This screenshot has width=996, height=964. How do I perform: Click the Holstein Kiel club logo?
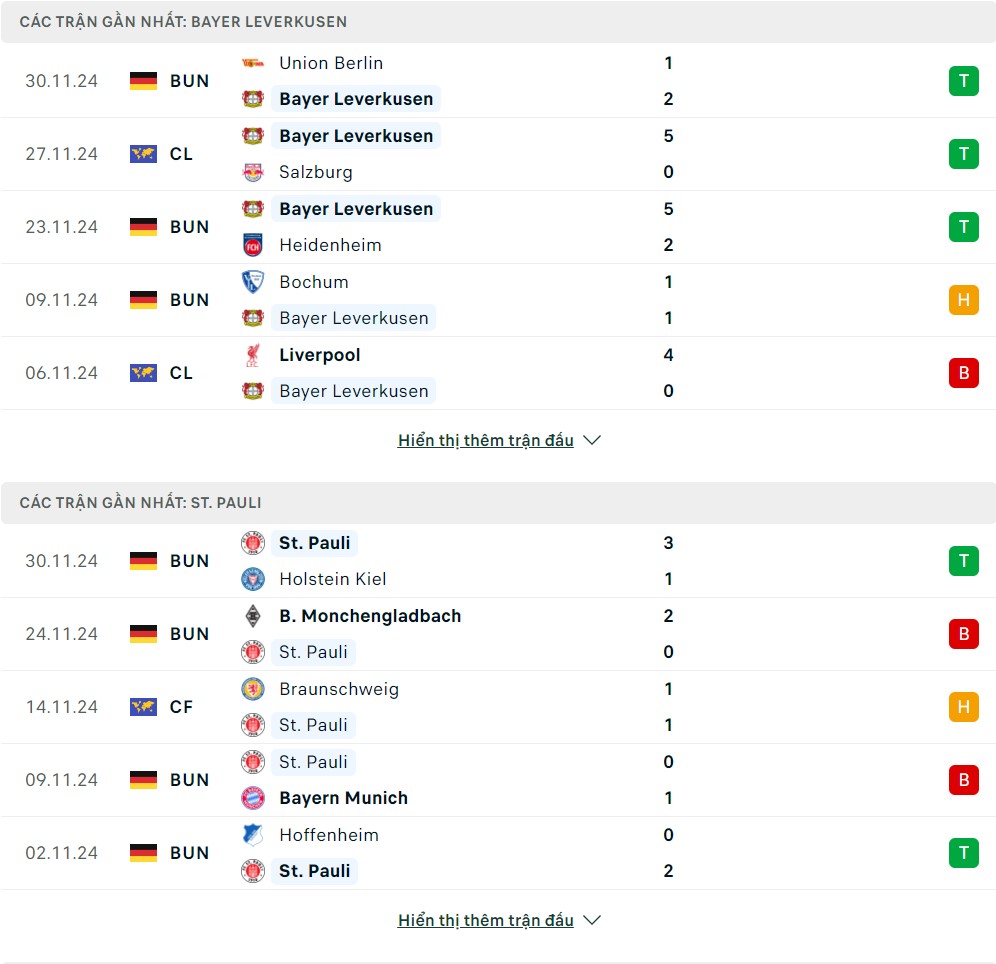252,579
